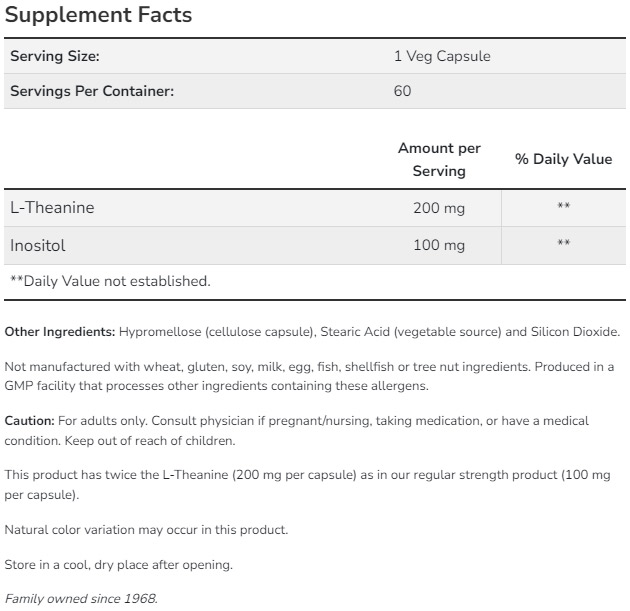Click the 200 mg amount cell
The height and width of the screenshot is (611, 630).
point(439,208)
